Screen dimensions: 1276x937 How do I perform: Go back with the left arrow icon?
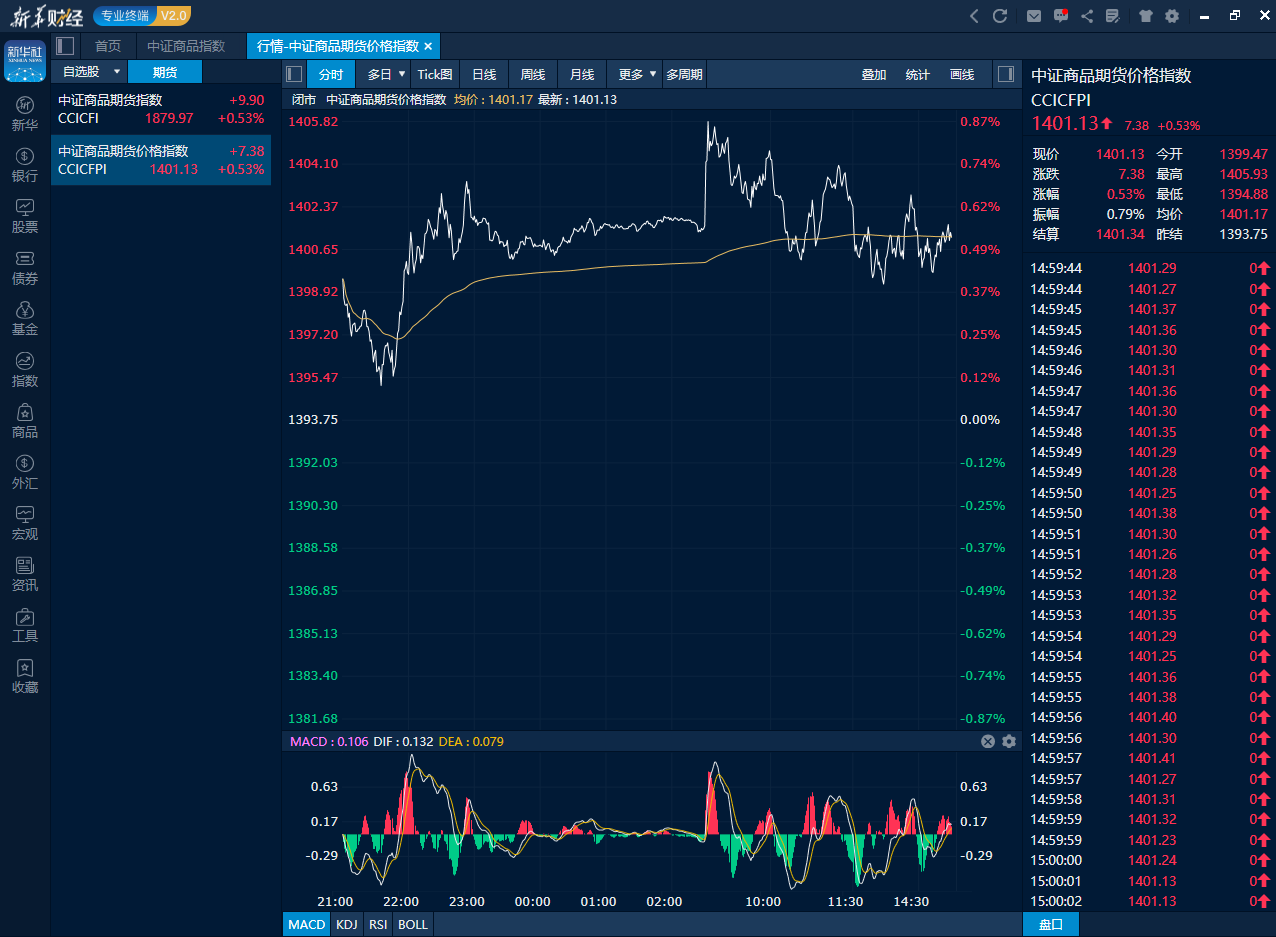(975, 15)
